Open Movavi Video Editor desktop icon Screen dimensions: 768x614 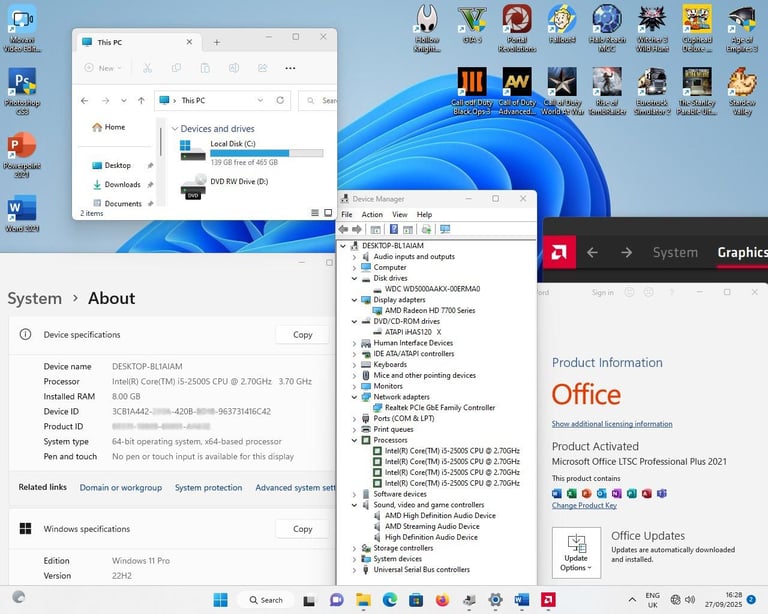click(22, 28)
